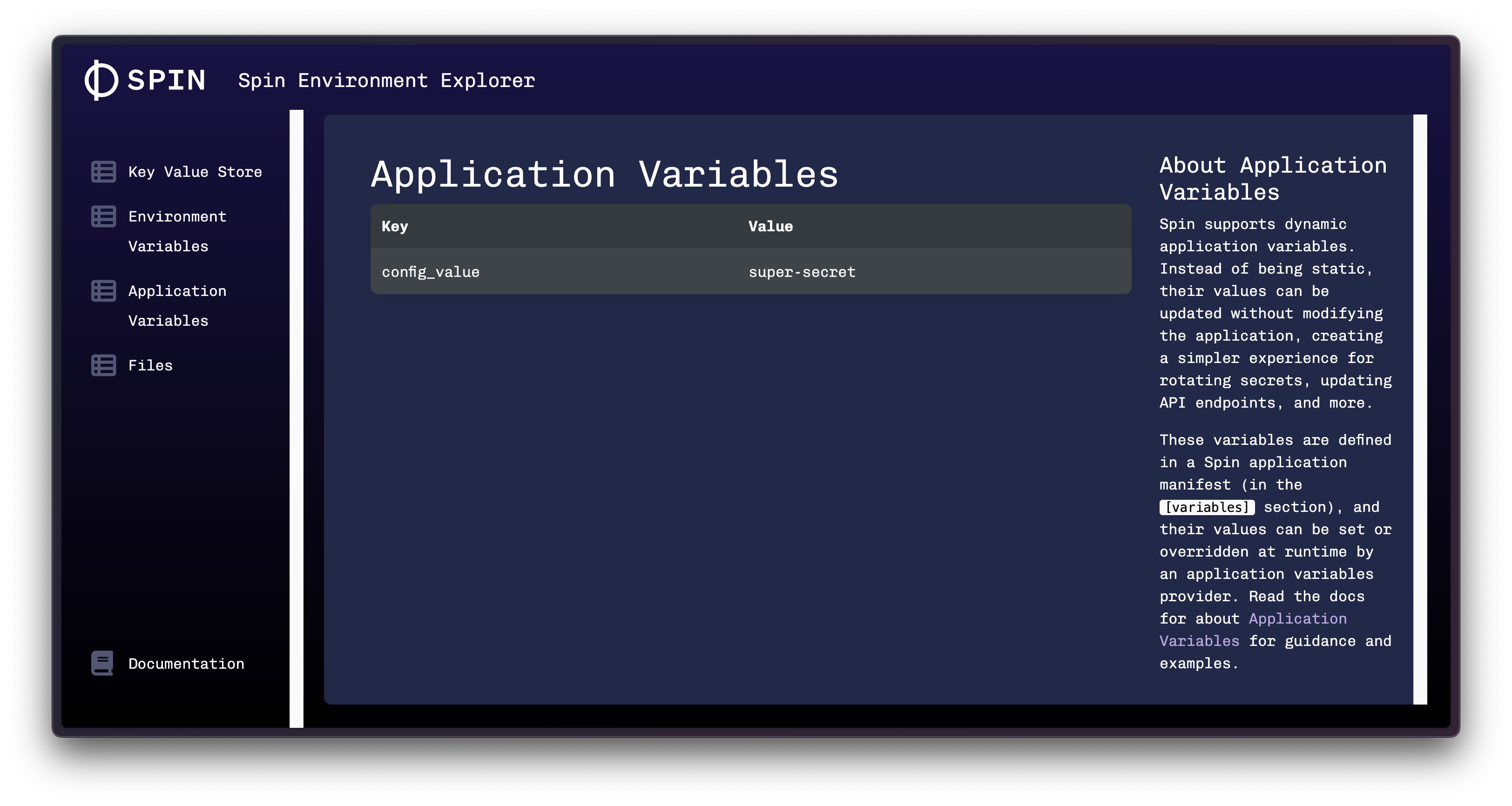Click the Application Variables page heading

605,173
